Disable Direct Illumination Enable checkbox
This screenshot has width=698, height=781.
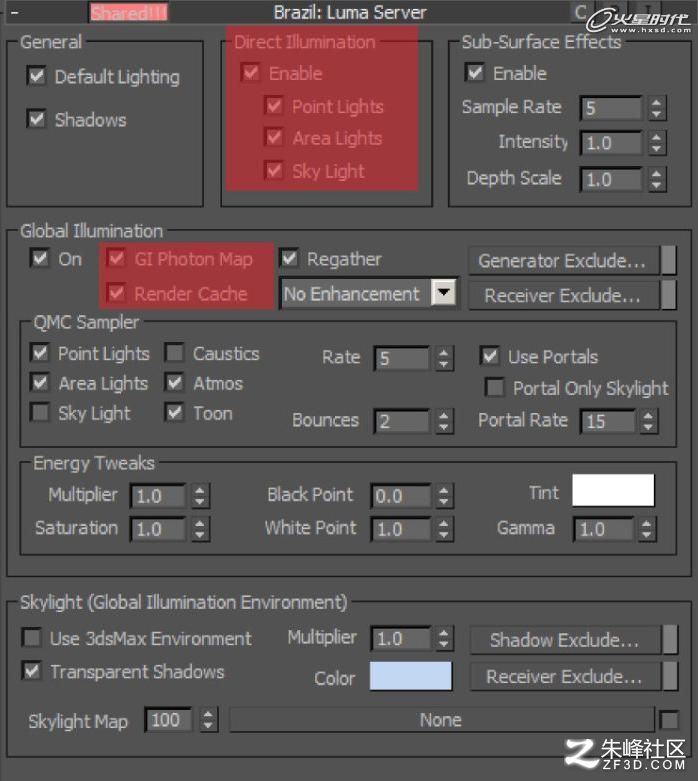point(251,73)
